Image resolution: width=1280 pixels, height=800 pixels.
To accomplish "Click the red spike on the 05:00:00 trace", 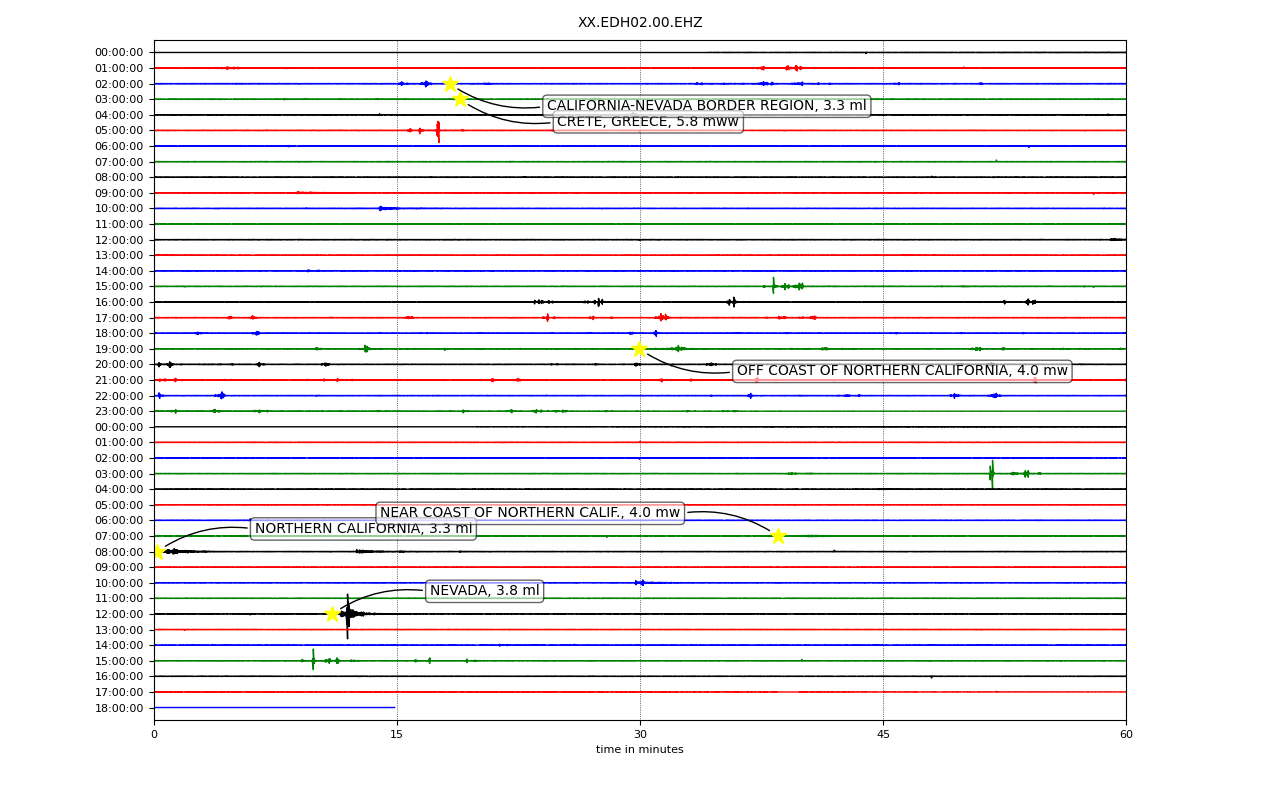I will pos(438,131).
